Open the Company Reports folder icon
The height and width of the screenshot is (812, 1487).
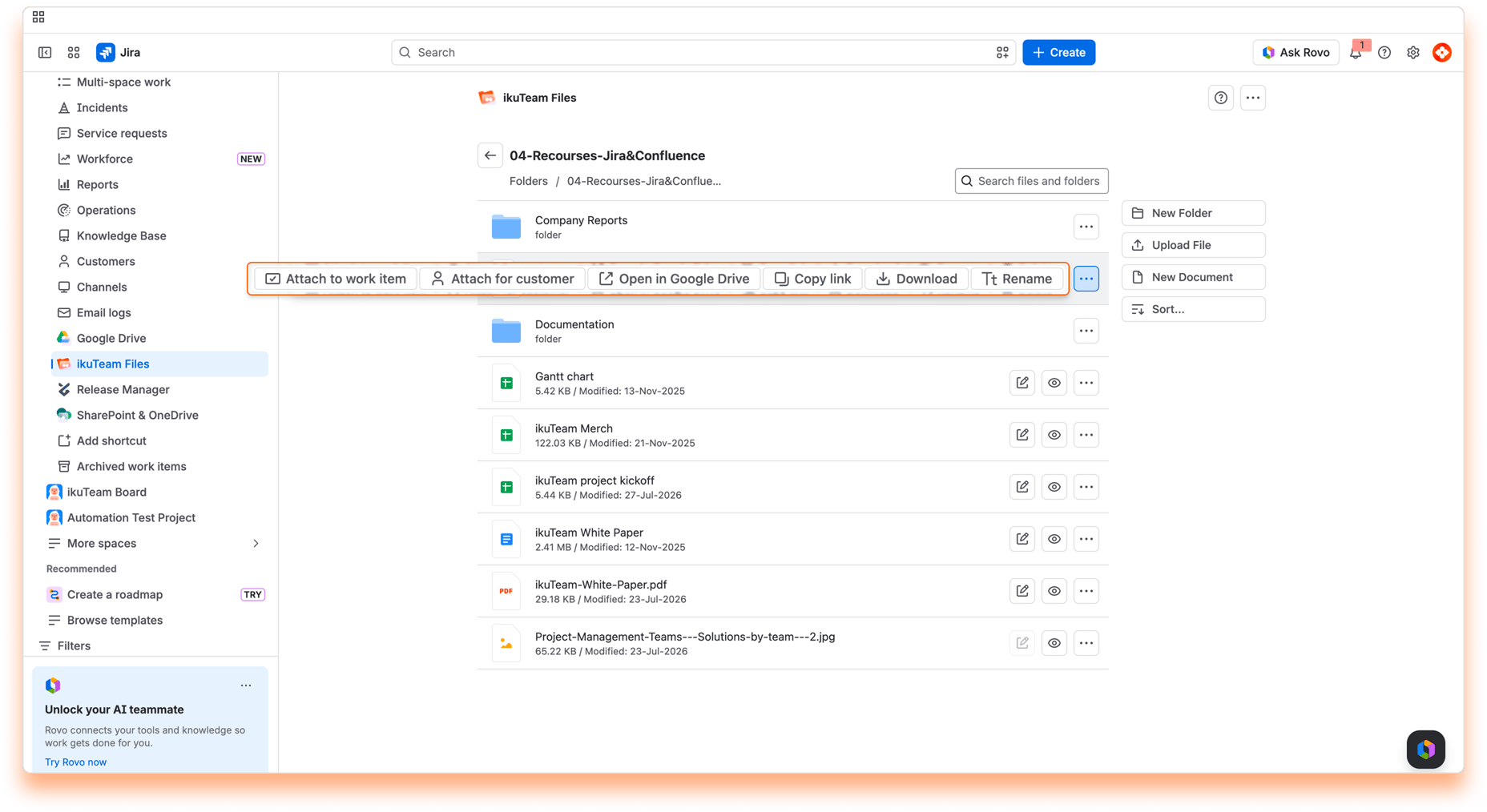click(x=506, y=227)
